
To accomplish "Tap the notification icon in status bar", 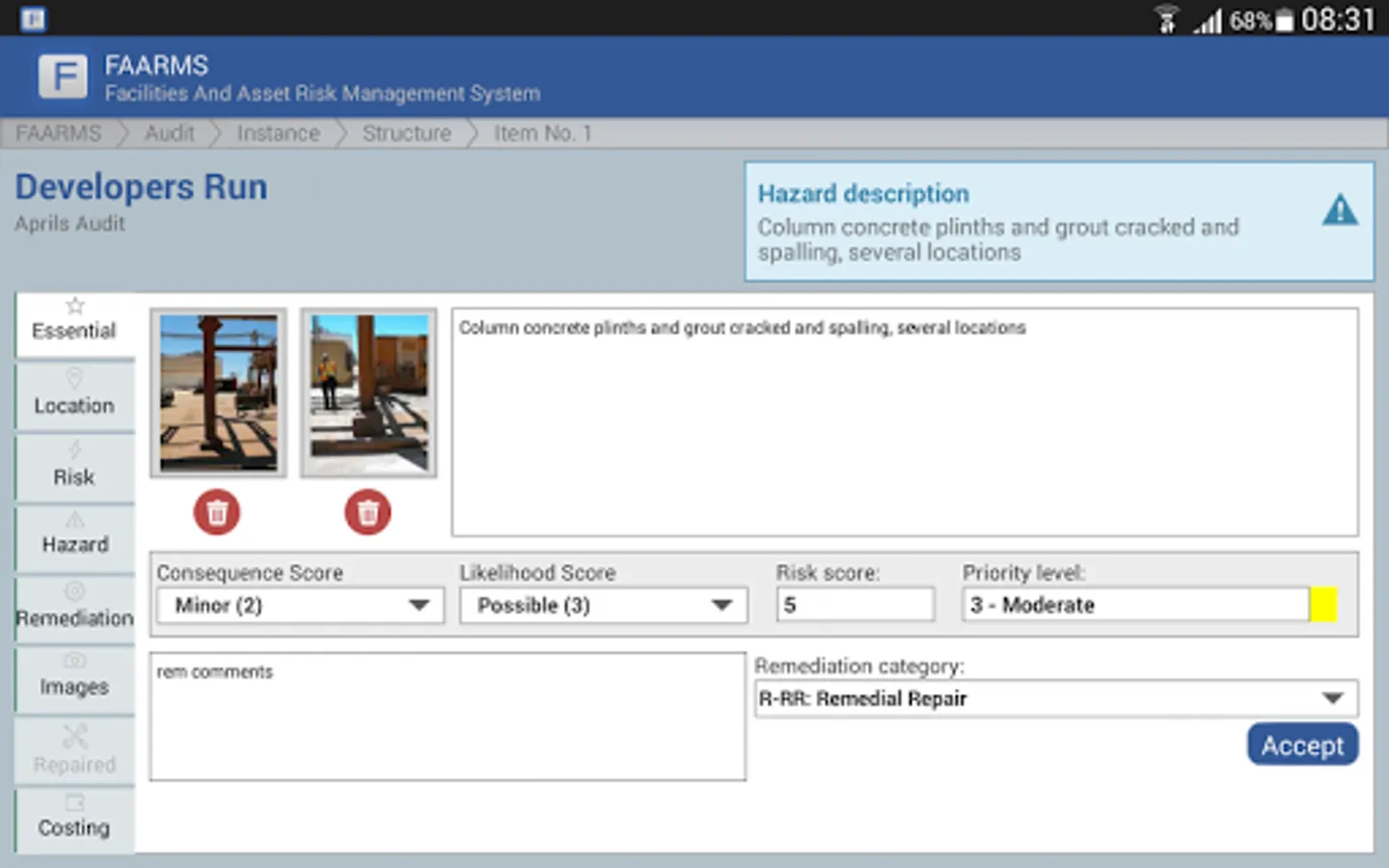I will [33, 19].
